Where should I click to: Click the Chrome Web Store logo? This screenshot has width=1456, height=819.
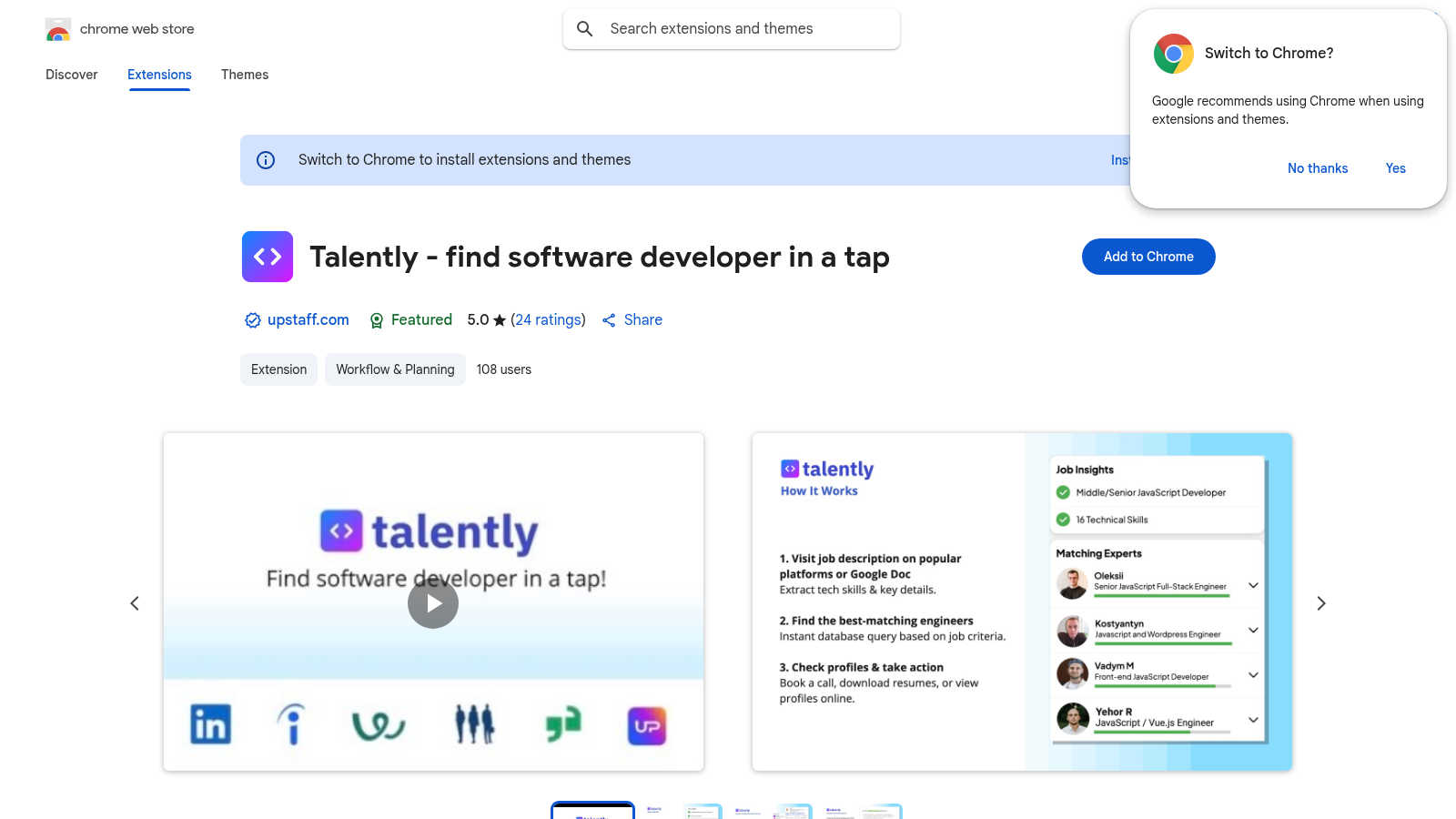[58, 29]
